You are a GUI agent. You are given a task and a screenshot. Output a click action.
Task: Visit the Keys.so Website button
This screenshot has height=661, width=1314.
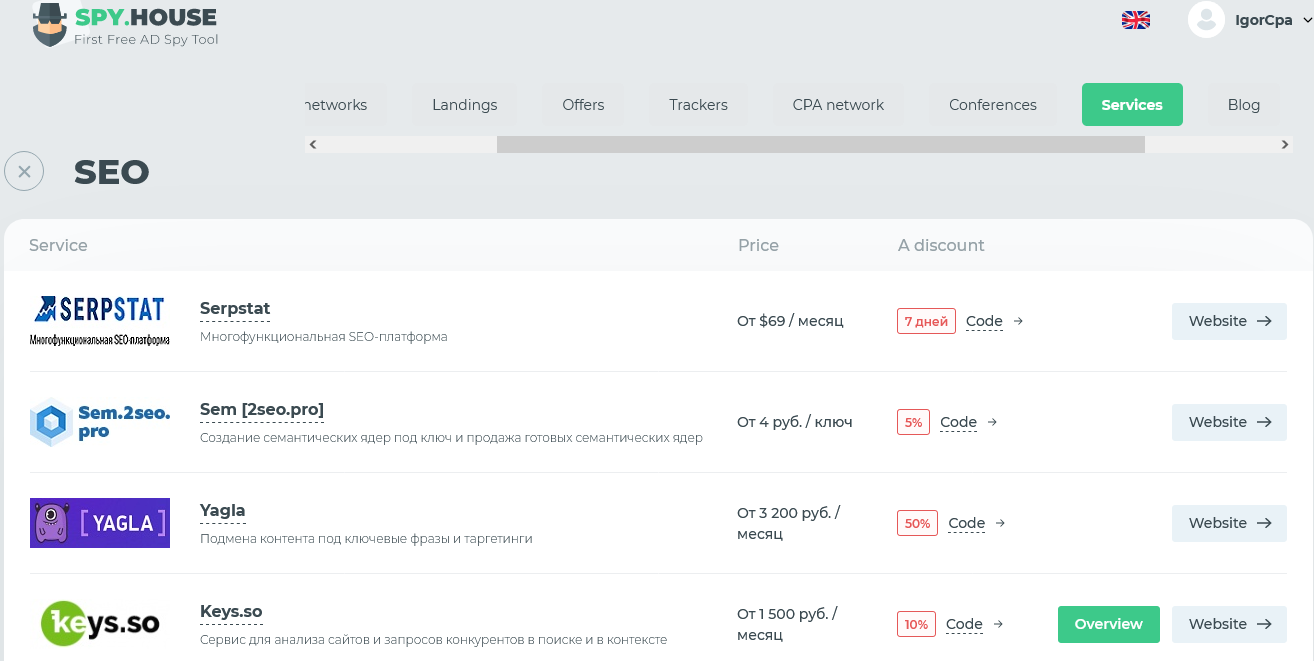tap(1229, 624)
